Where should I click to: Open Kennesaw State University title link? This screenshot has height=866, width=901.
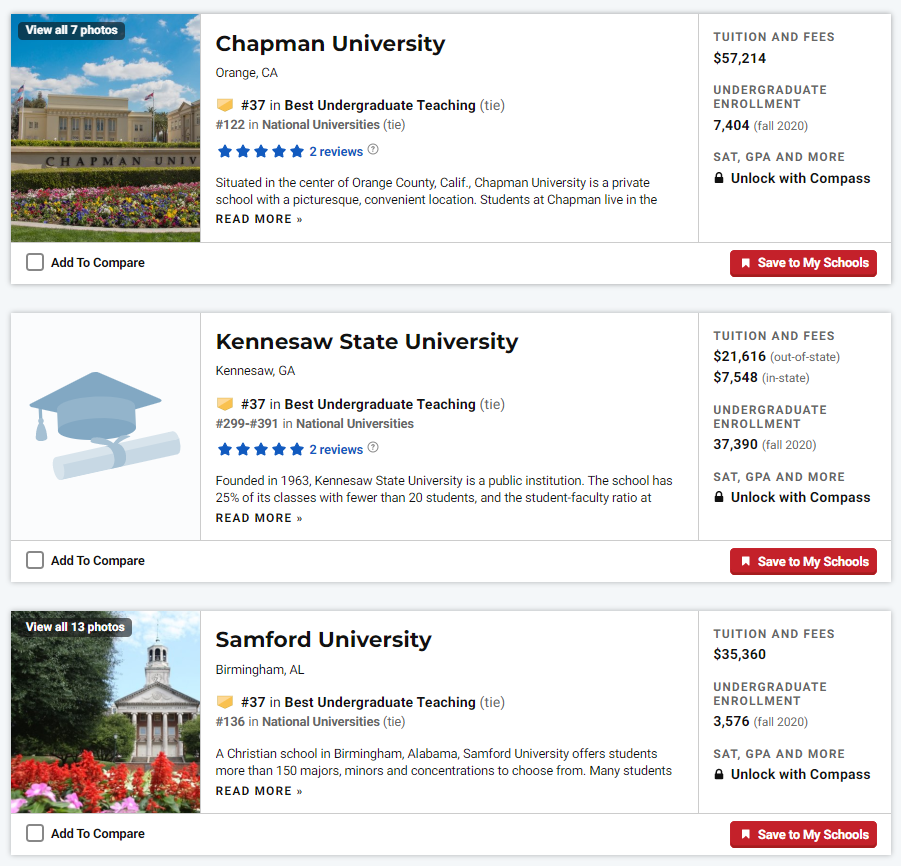click(366, 342)
